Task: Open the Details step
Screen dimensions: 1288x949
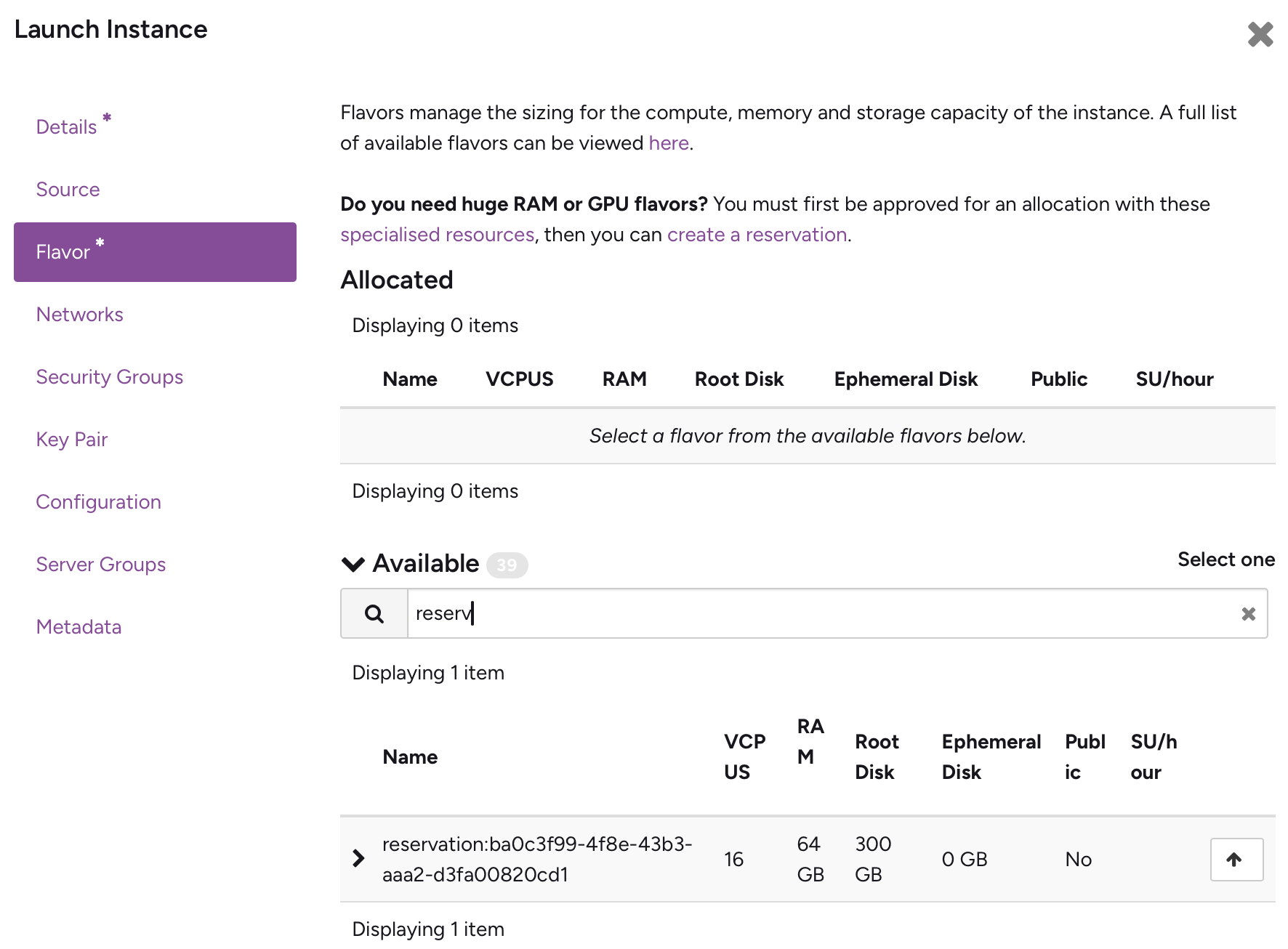Action: pyautogui.click(x=66, y=127)
